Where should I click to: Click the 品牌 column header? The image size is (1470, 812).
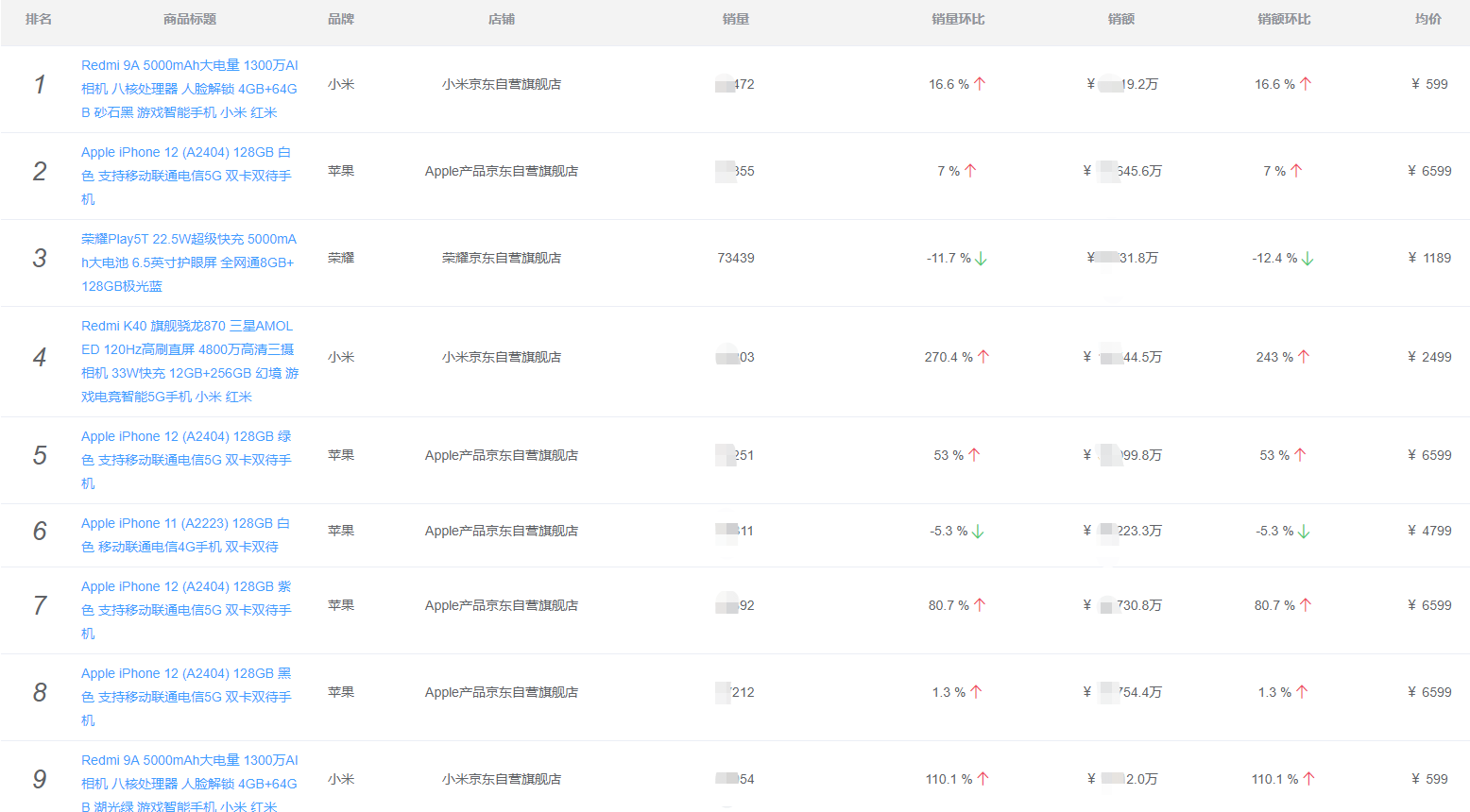point(341,19)
